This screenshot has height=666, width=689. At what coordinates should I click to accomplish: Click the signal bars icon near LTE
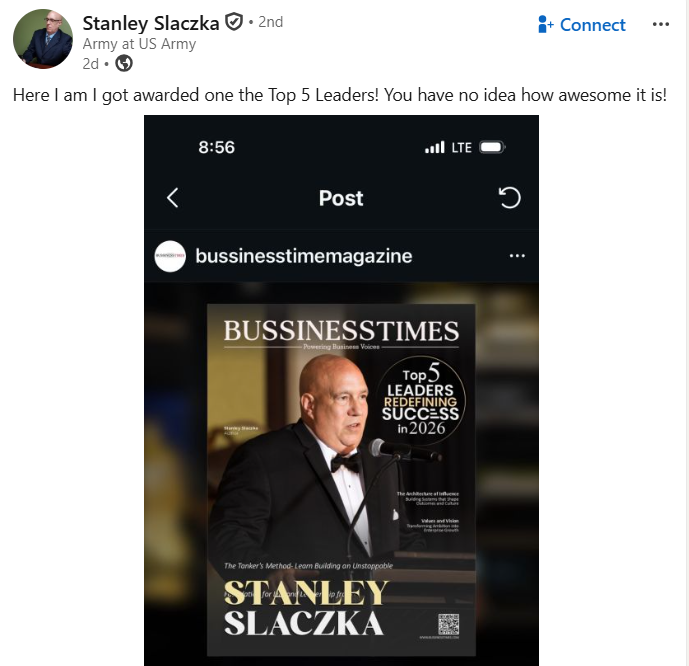tap(434, 147)
